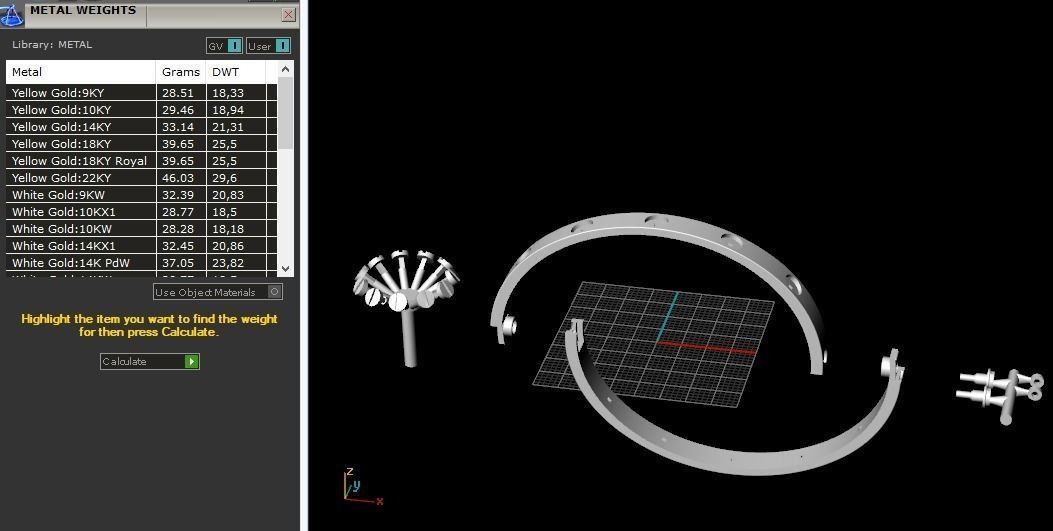Select the White Gold:14KX1 row
The width and height of the screenshot is (1053, 531).
click(142, 246)
